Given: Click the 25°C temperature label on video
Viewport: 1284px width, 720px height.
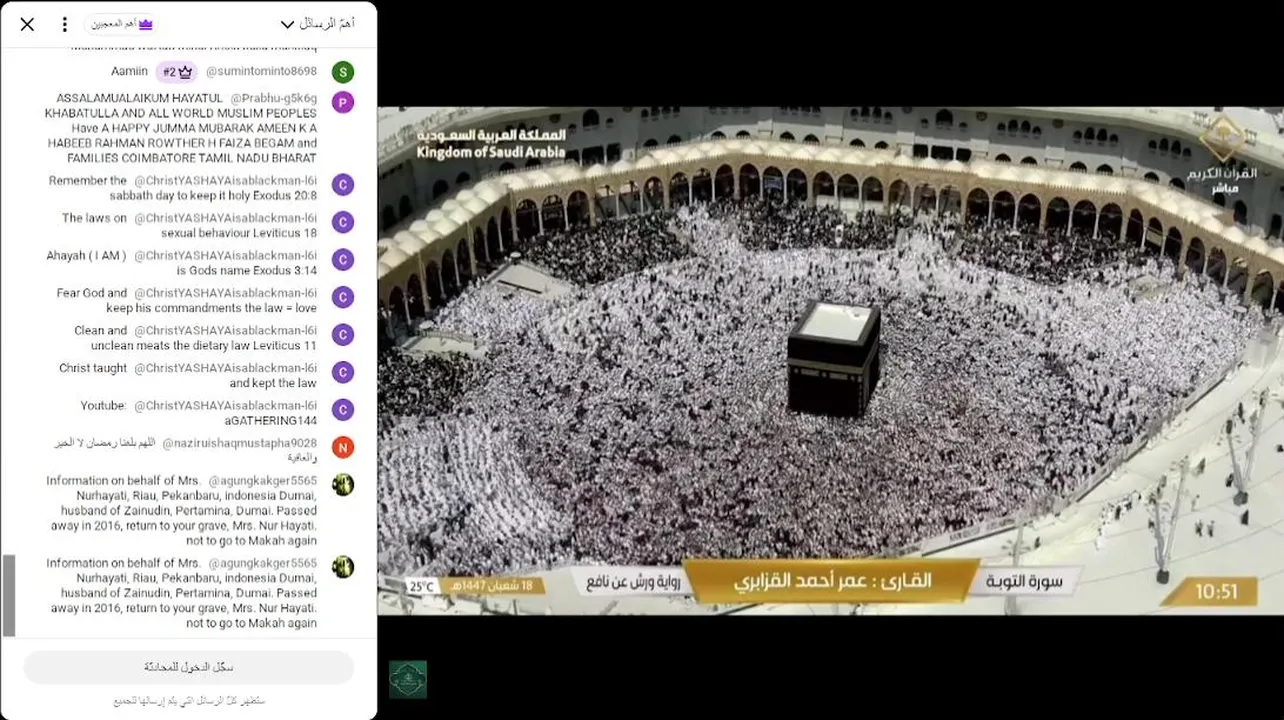Looking at the screenshot, I should [421, 587].
